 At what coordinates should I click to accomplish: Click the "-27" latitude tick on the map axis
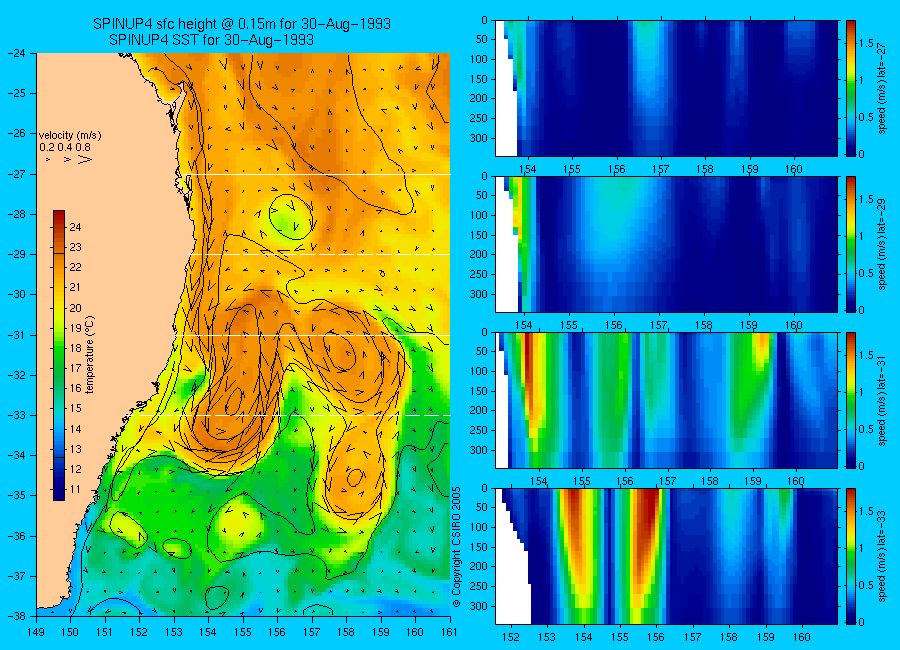click(x=16, y=174)
